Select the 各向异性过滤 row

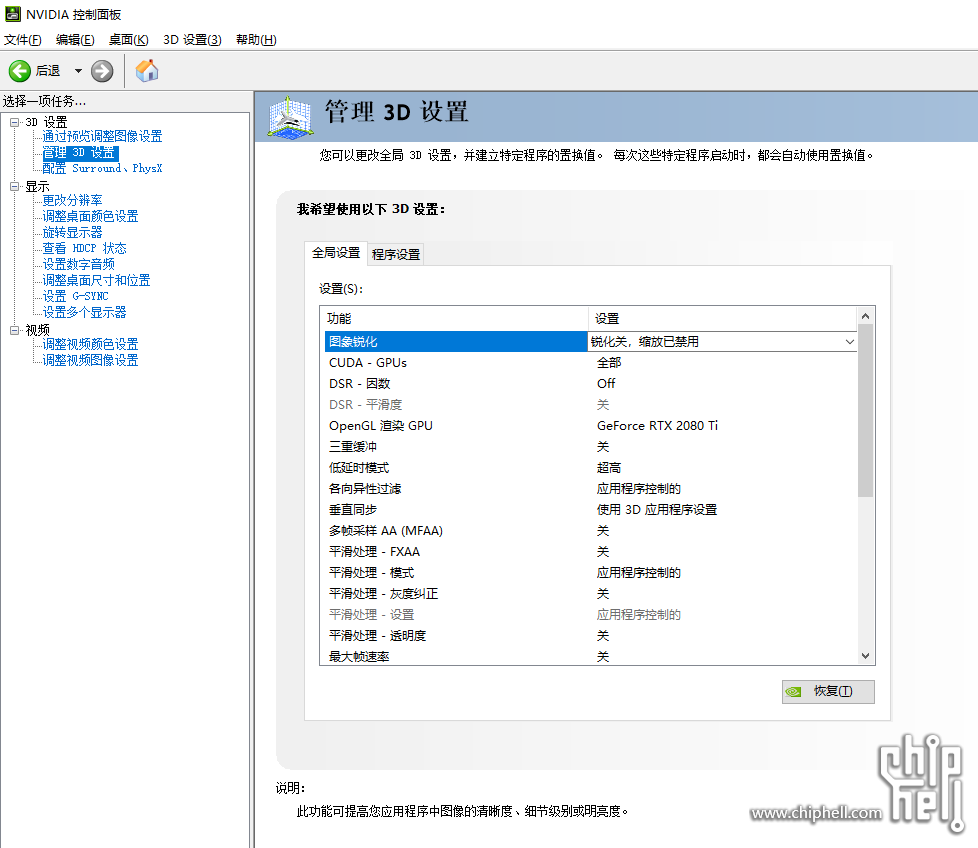point(591,489)
